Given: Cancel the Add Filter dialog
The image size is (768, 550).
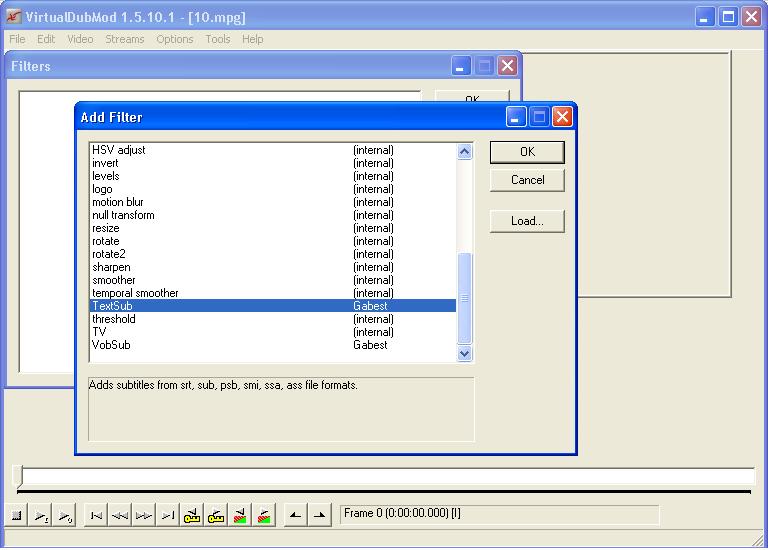Looking at the screenshot, I should (527, 180).
